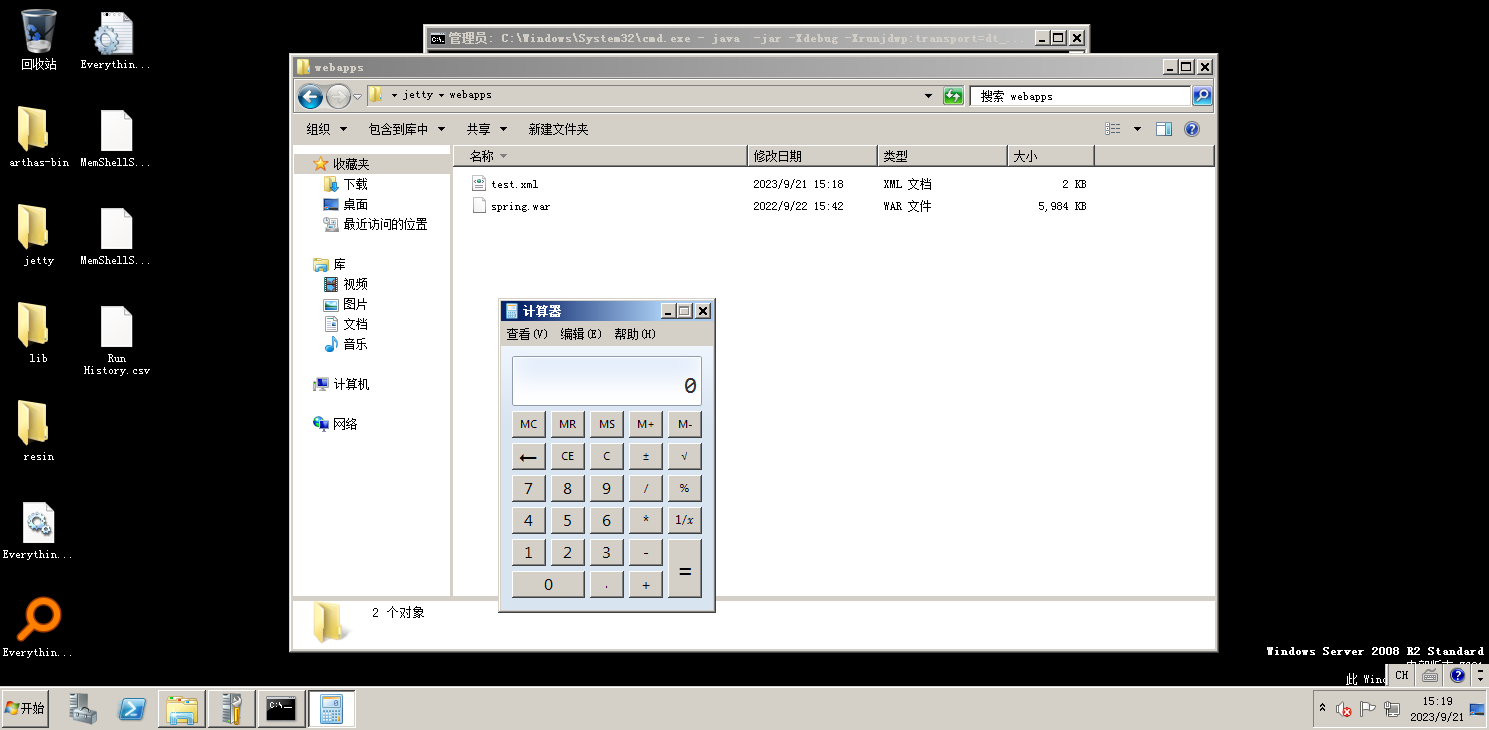Toggle the preview pane icon
This screenshot has height=730, width=1489.
[1163, 129]
